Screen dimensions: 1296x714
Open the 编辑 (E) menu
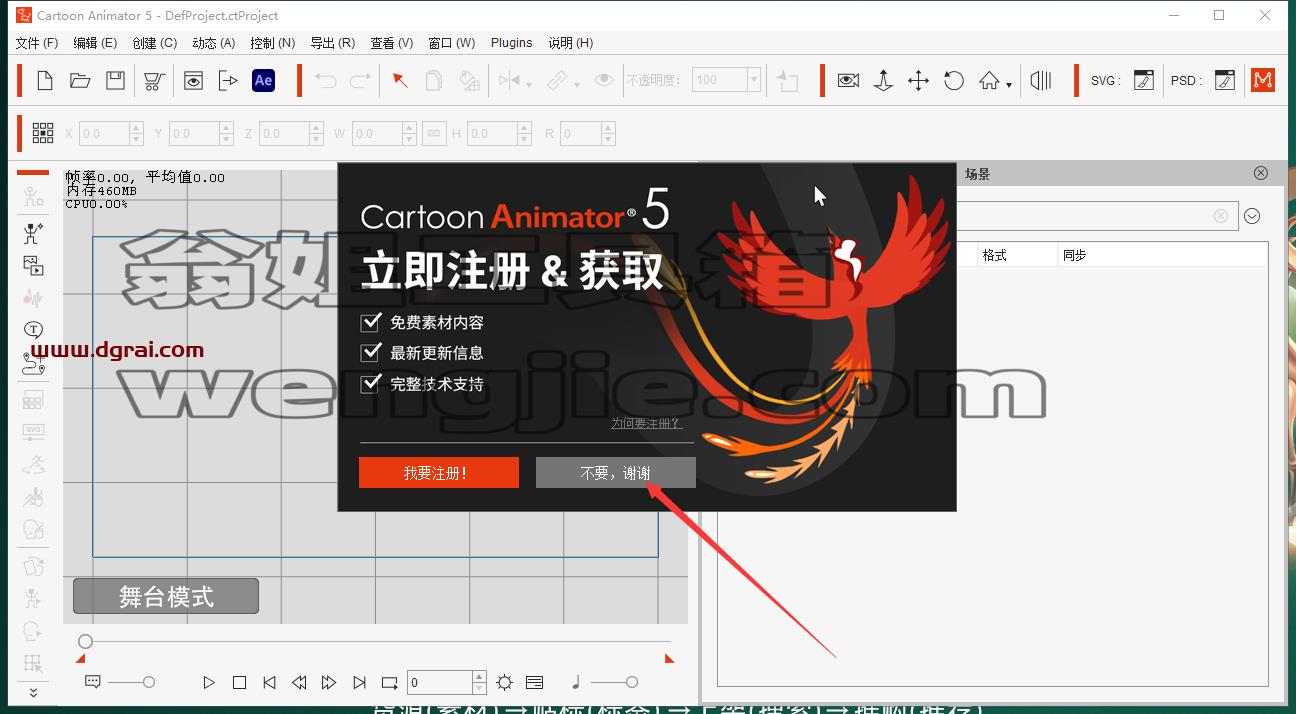pos(95,43)
